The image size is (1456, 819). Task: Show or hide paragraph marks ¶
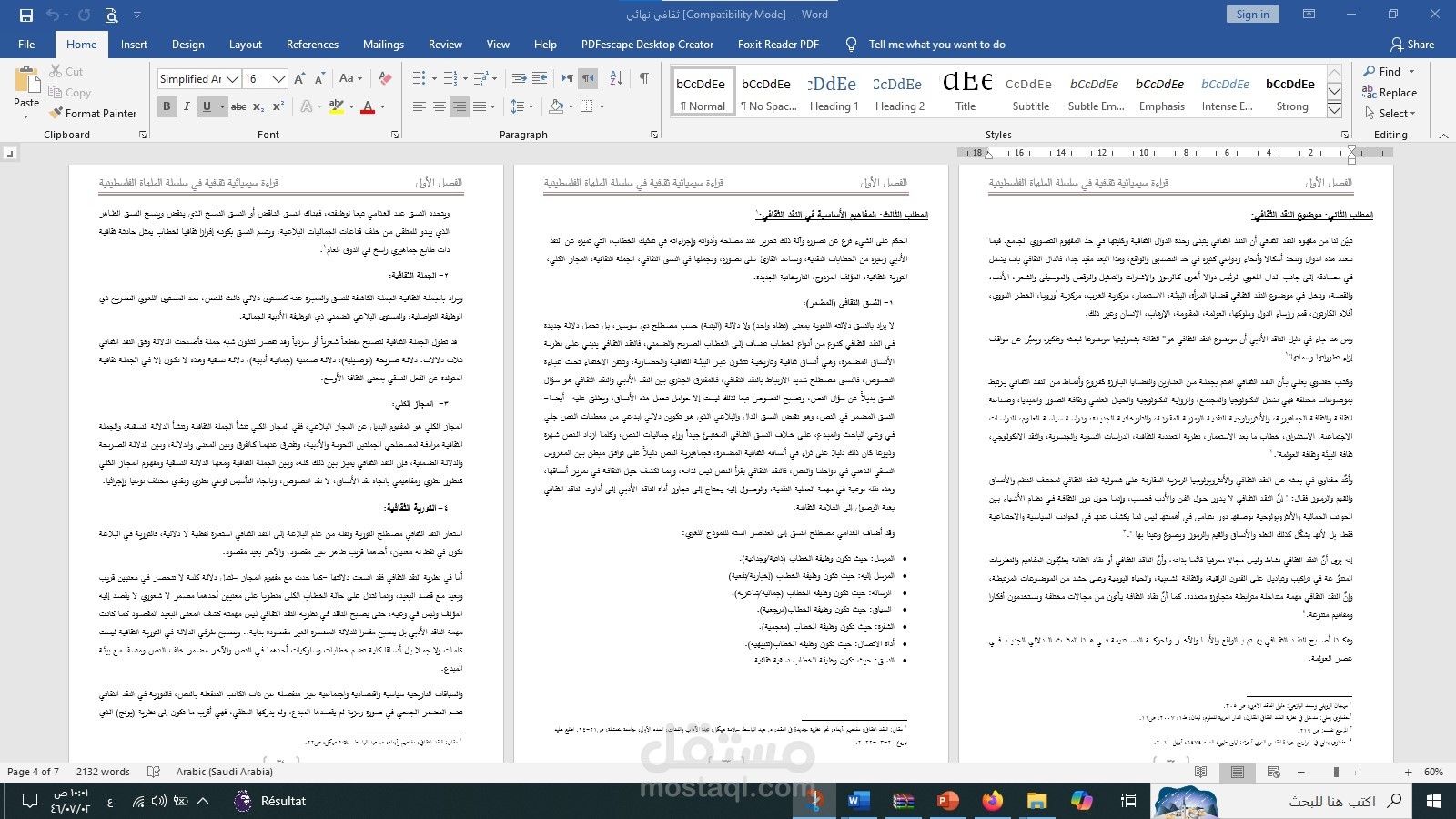(x=644, y=78)
